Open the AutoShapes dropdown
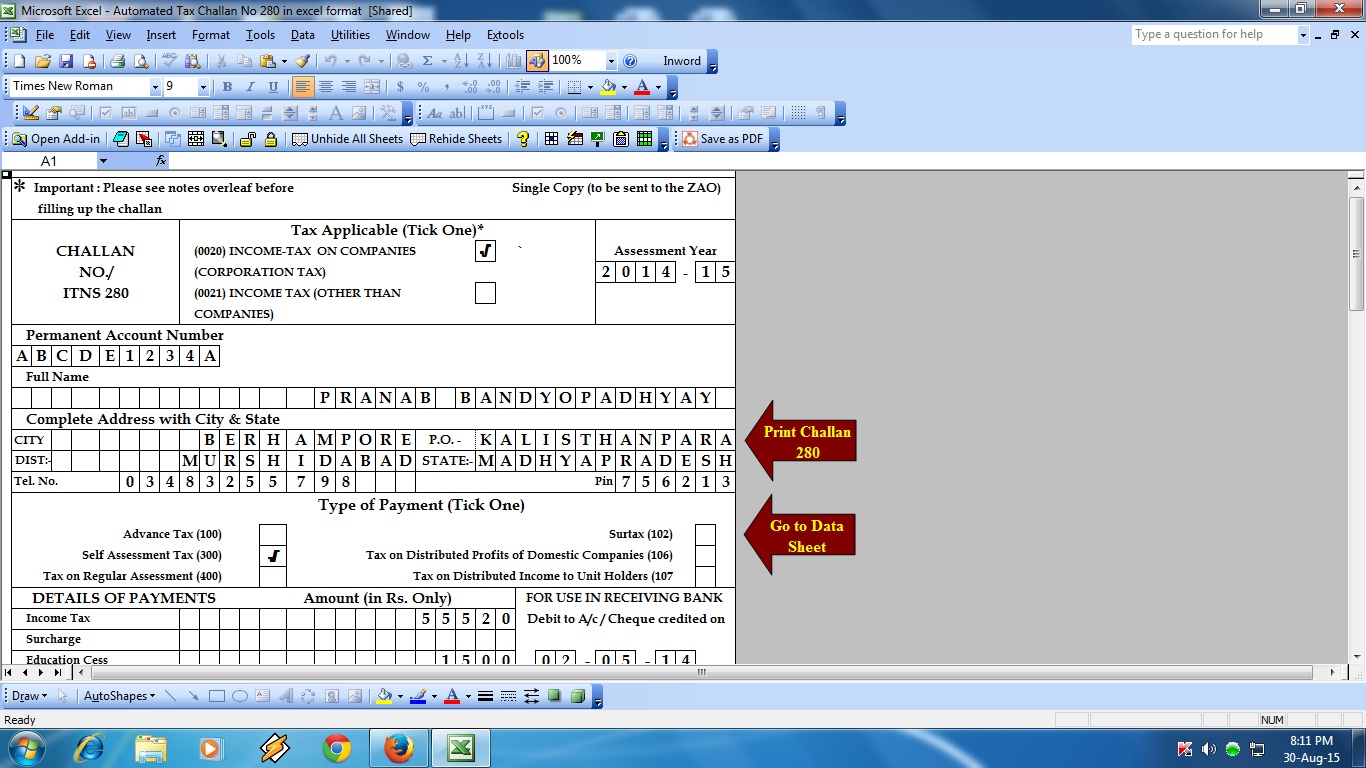The width and height of the screenshot is (1366, 768). pyautogui.click(x=119, y=696)
